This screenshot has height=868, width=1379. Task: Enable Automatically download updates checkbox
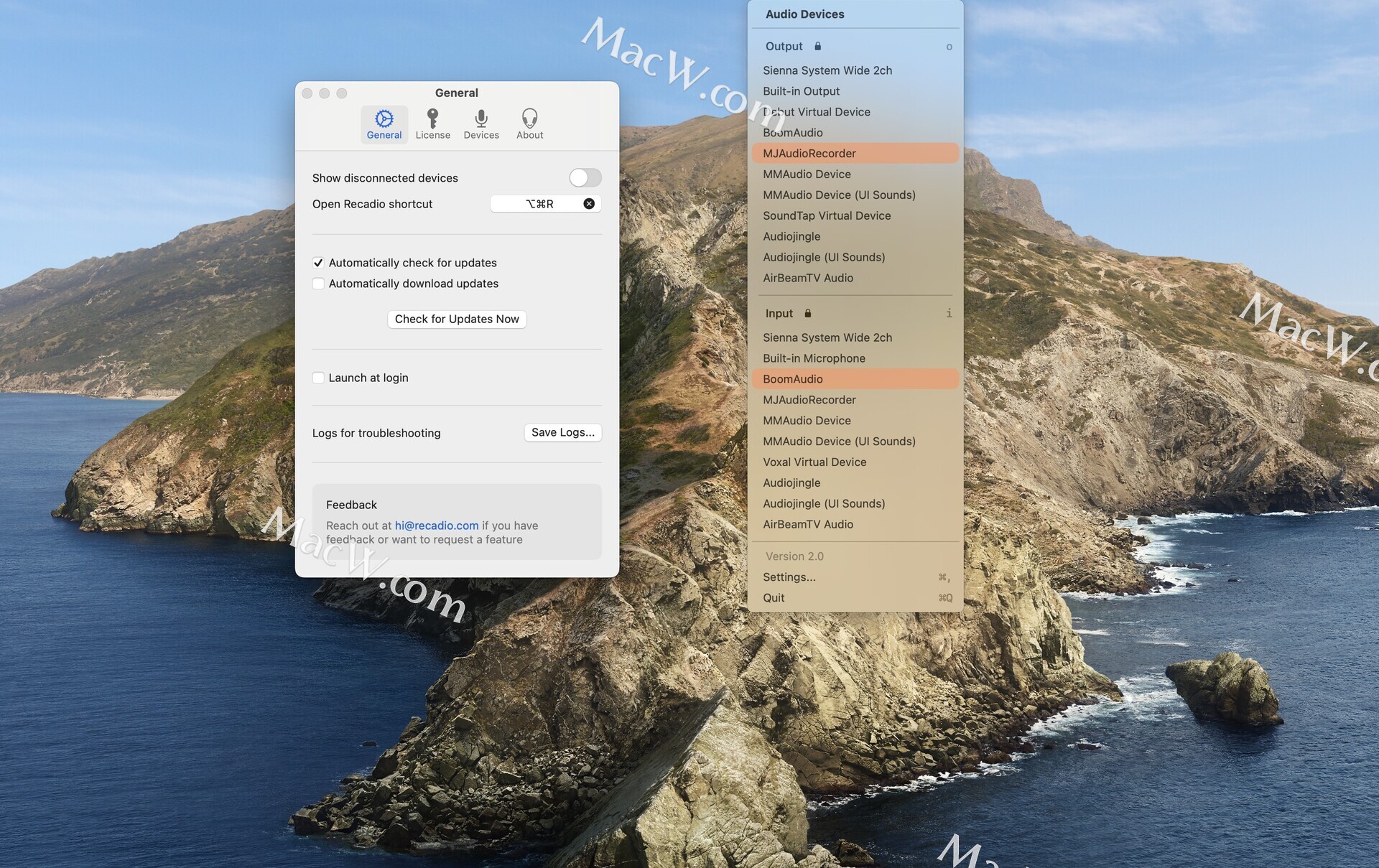tap(318, 284)
